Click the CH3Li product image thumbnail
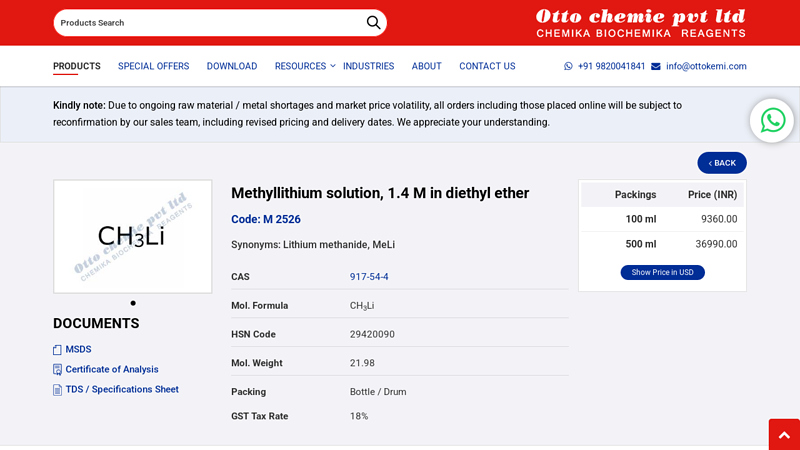Viewport: 800px width, 450px height. pos(132,236)
